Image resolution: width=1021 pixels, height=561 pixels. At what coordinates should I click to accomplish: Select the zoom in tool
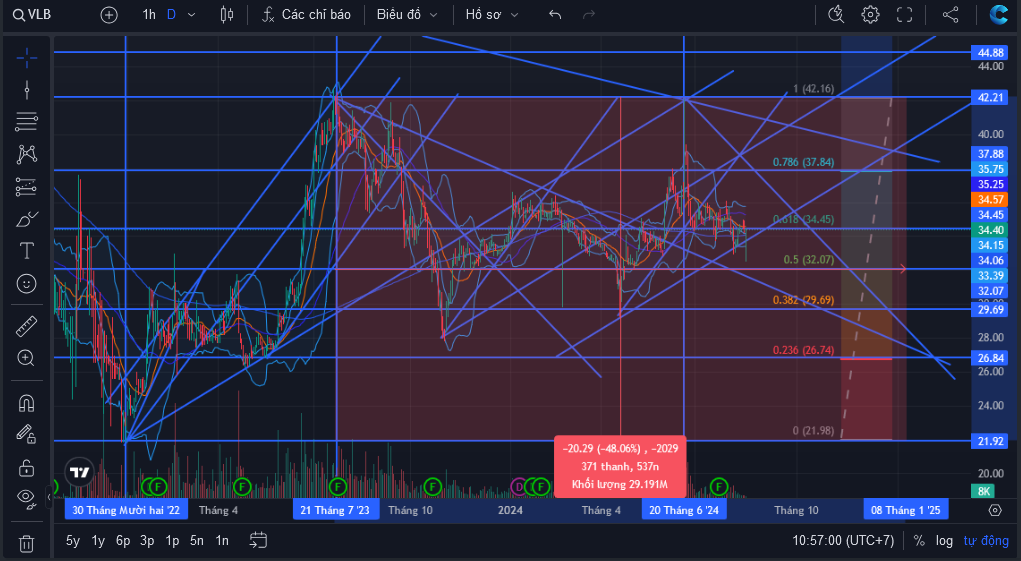click(27, 358)
